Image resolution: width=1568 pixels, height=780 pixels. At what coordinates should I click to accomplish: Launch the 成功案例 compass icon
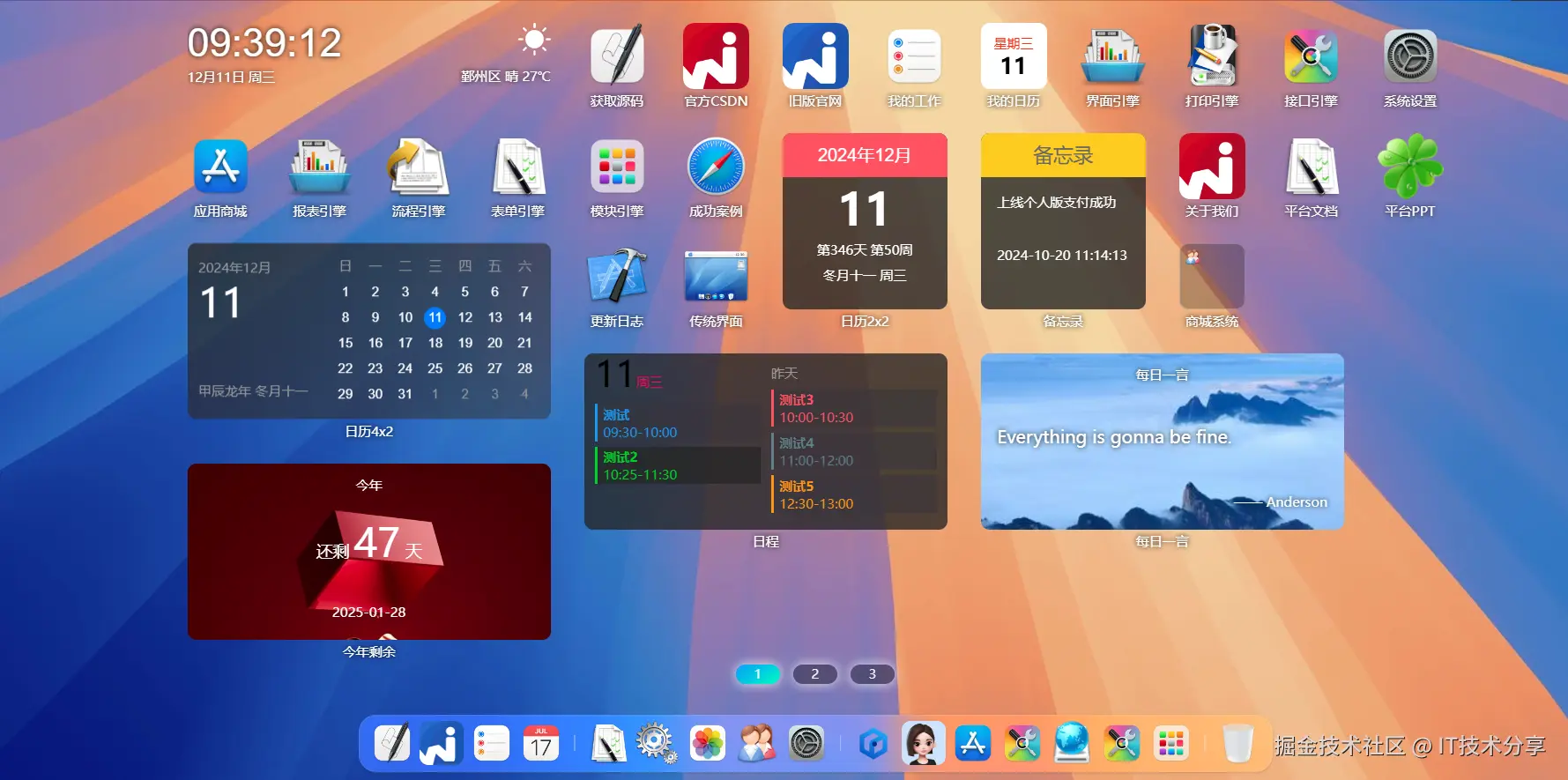coord(716,166)
